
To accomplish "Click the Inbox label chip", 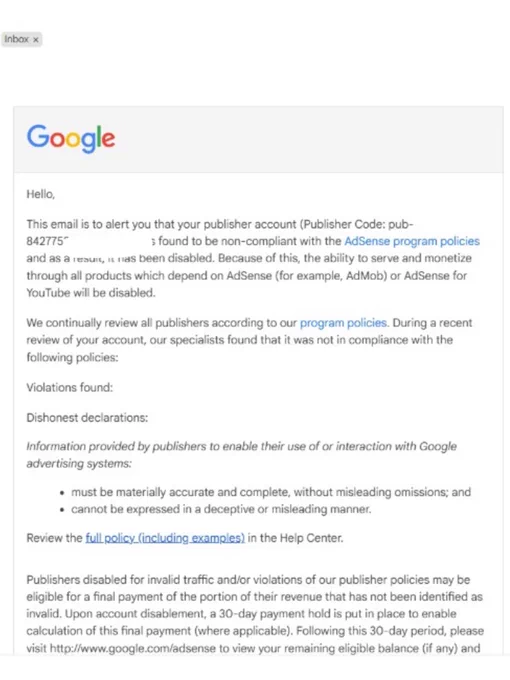I will coord(17,39).
